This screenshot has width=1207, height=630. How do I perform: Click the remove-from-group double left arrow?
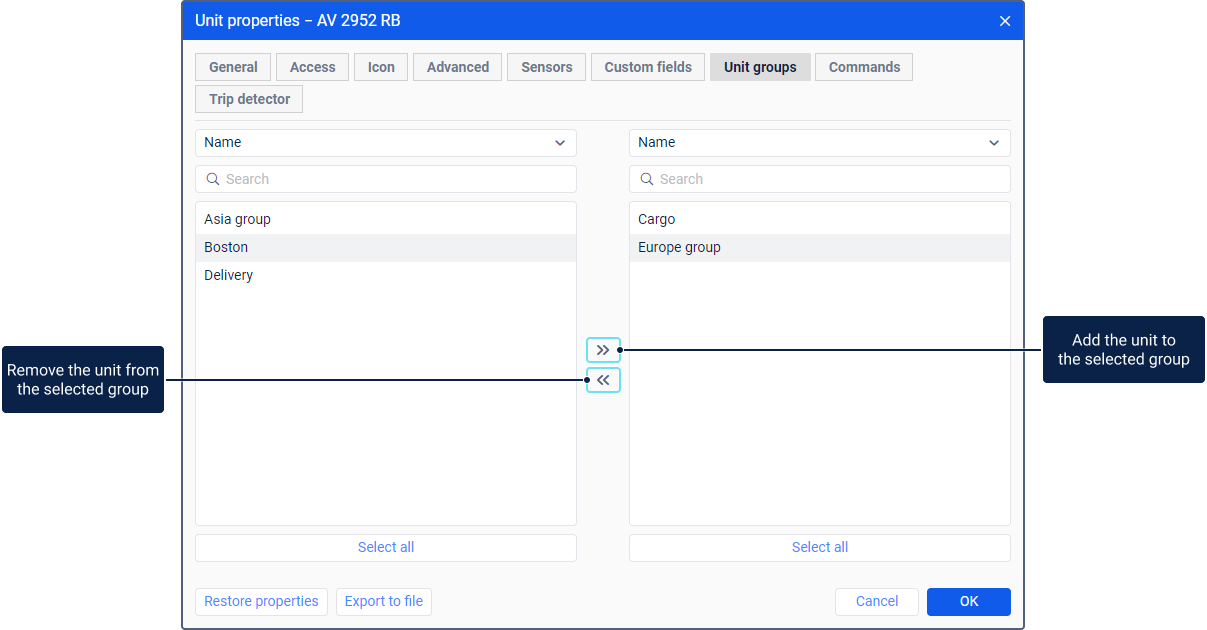603,380
